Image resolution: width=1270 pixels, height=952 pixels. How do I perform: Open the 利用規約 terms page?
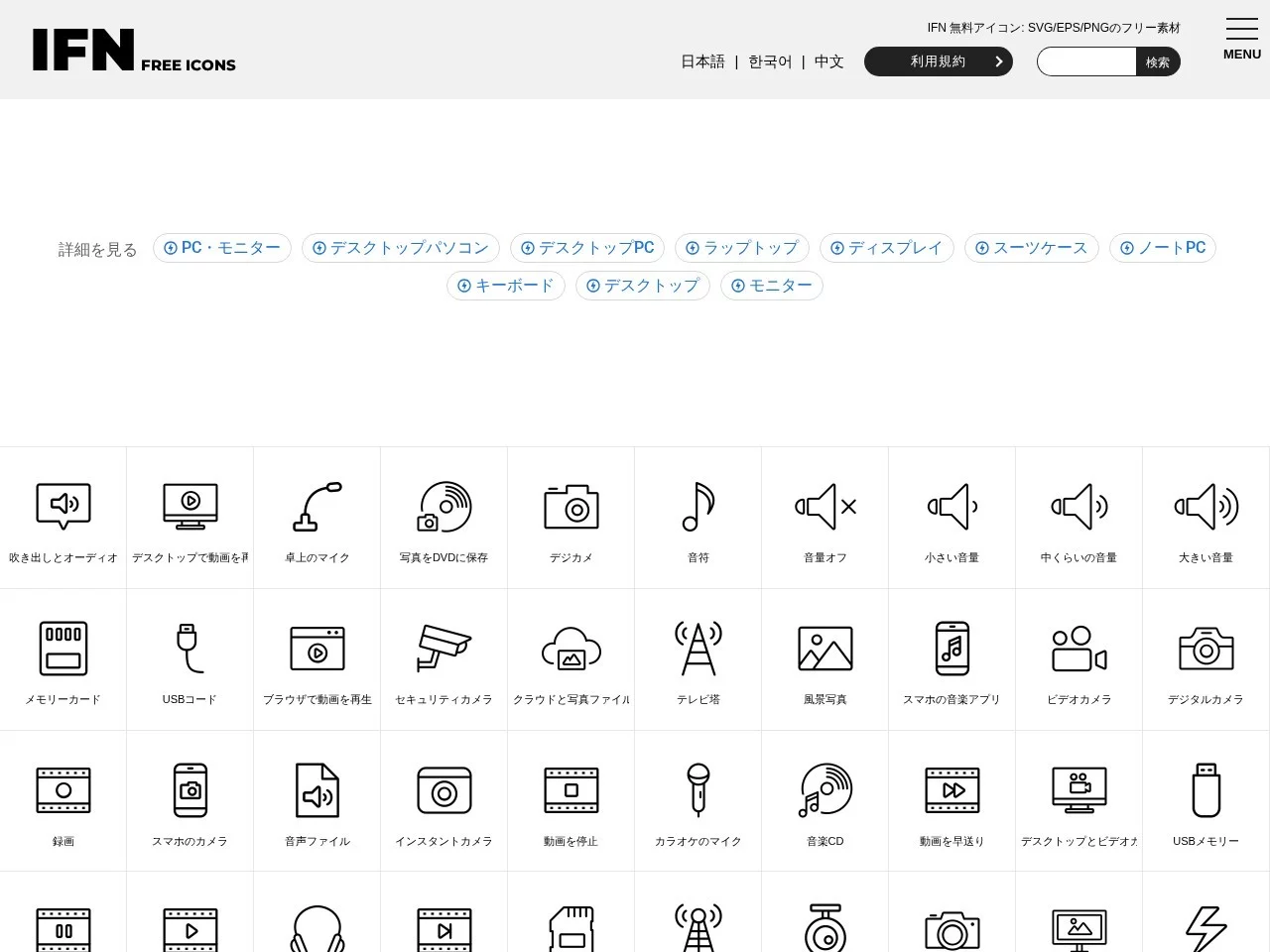(x=937, y=60)
